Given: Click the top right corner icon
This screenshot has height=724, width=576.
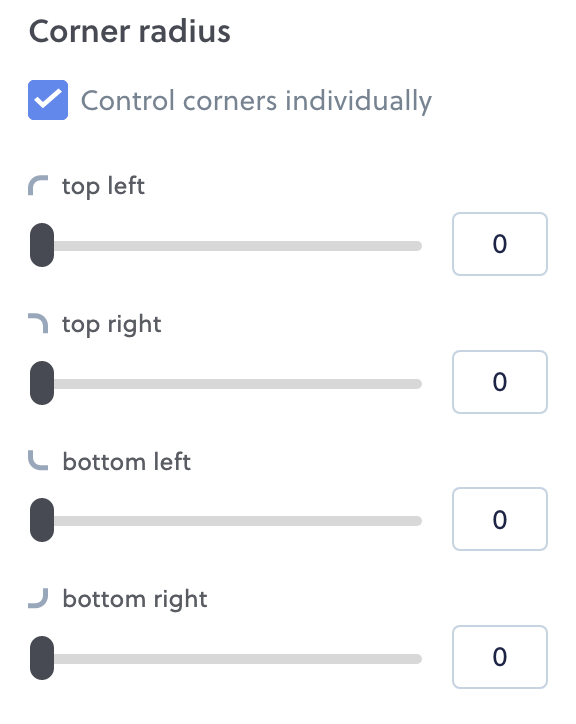Looking at the screenshot, I should (x=38, y=323).
